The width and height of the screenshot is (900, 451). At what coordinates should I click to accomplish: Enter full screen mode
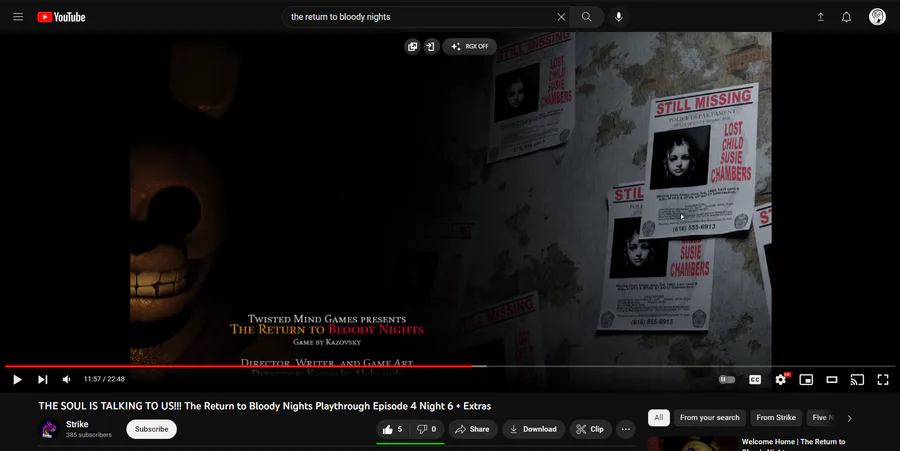point(883,379)
